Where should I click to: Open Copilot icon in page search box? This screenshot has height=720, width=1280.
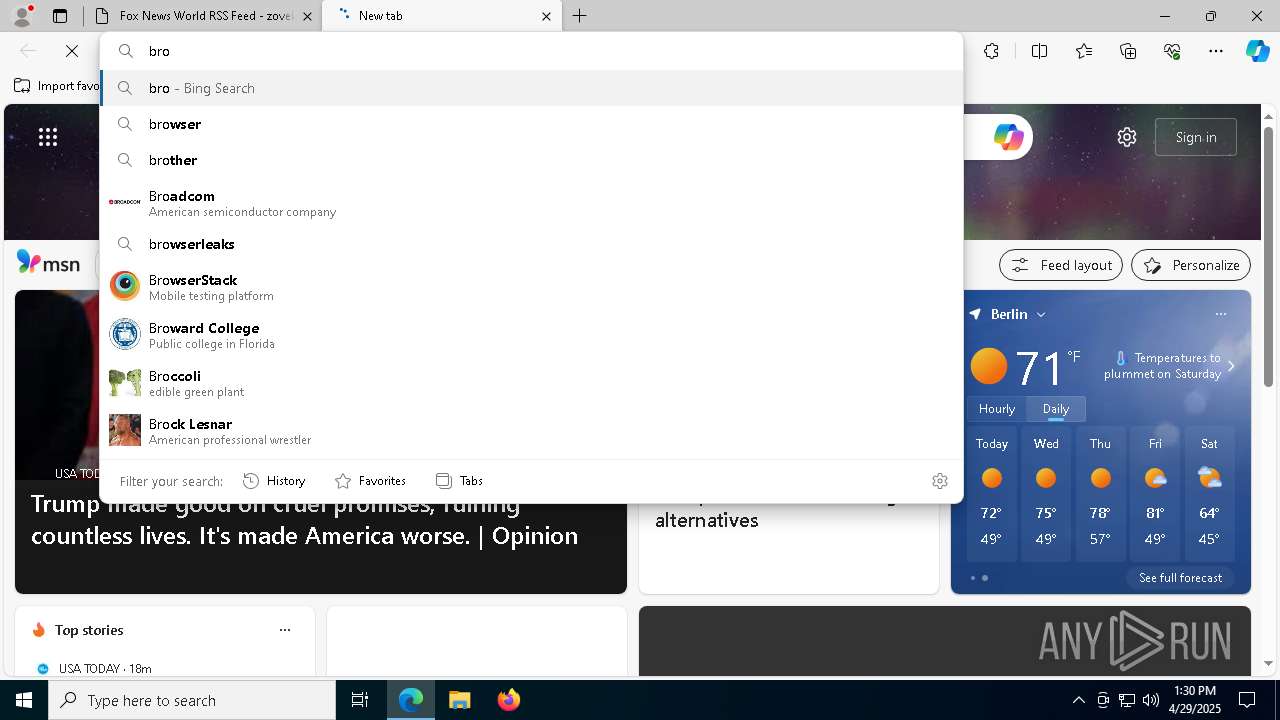(x=1008, y=137)
